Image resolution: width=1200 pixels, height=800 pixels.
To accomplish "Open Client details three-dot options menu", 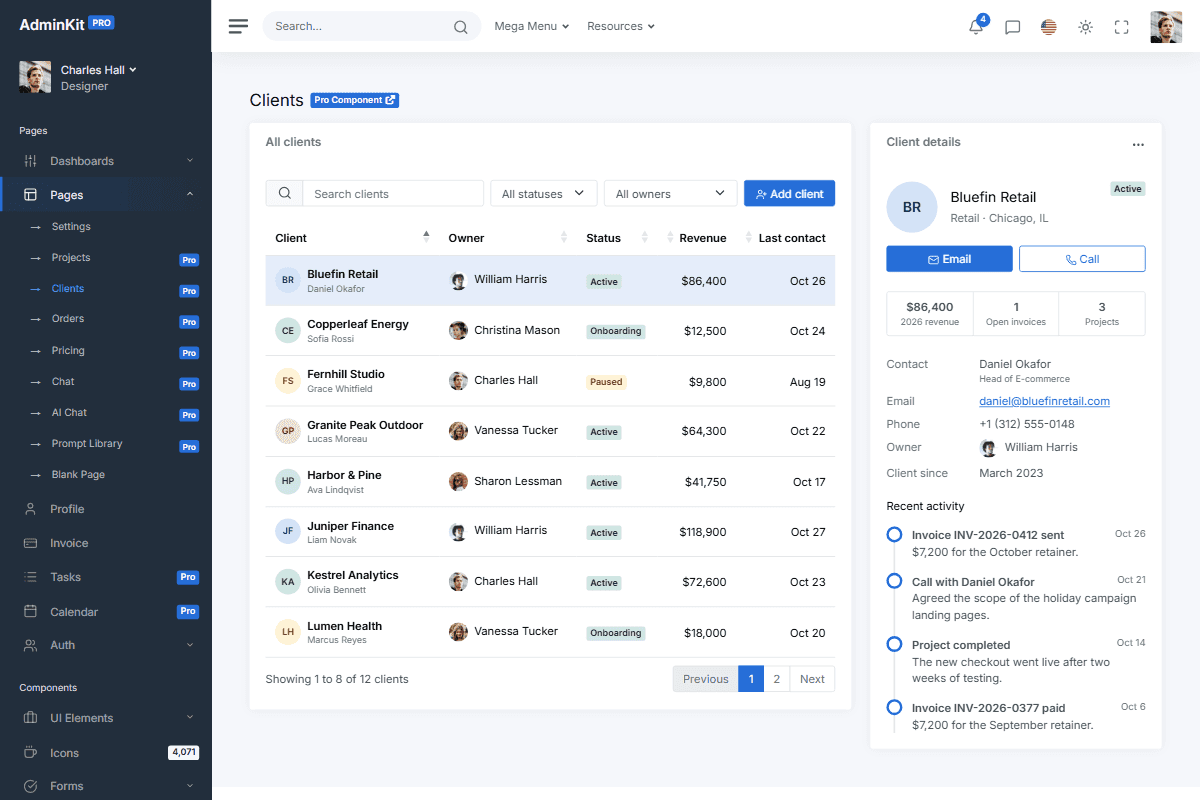I will click(1138, 144).
